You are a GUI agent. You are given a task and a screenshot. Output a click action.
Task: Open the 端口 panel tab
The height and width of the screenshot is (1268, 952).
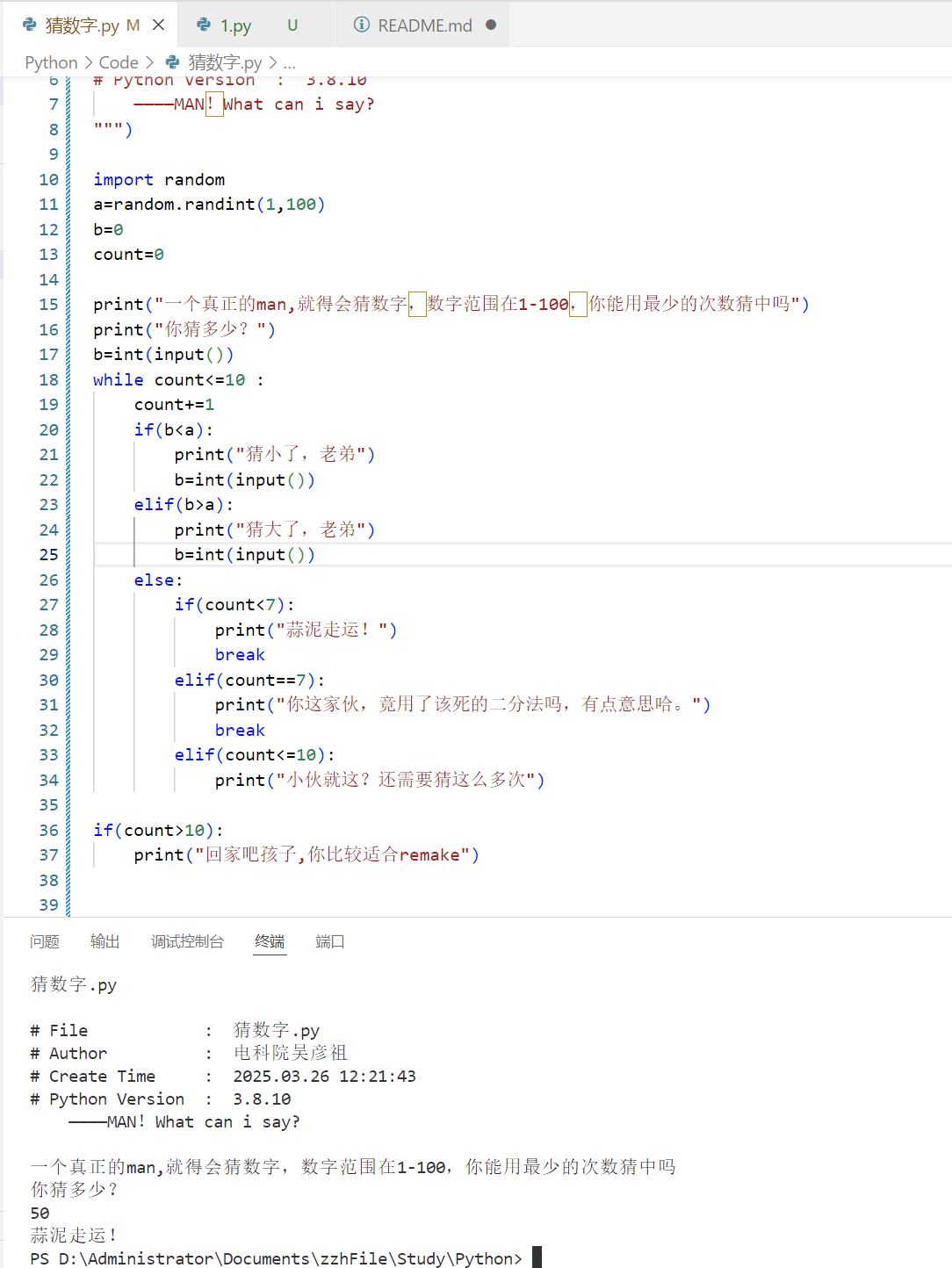click(329, 941)
